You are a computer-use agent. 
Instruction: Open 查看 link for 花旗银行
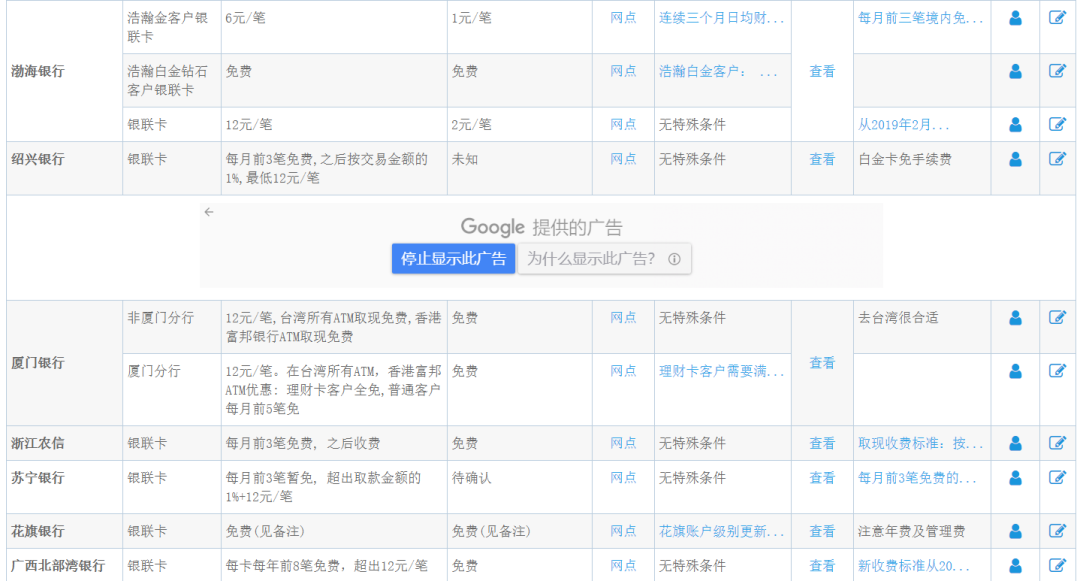822,531
